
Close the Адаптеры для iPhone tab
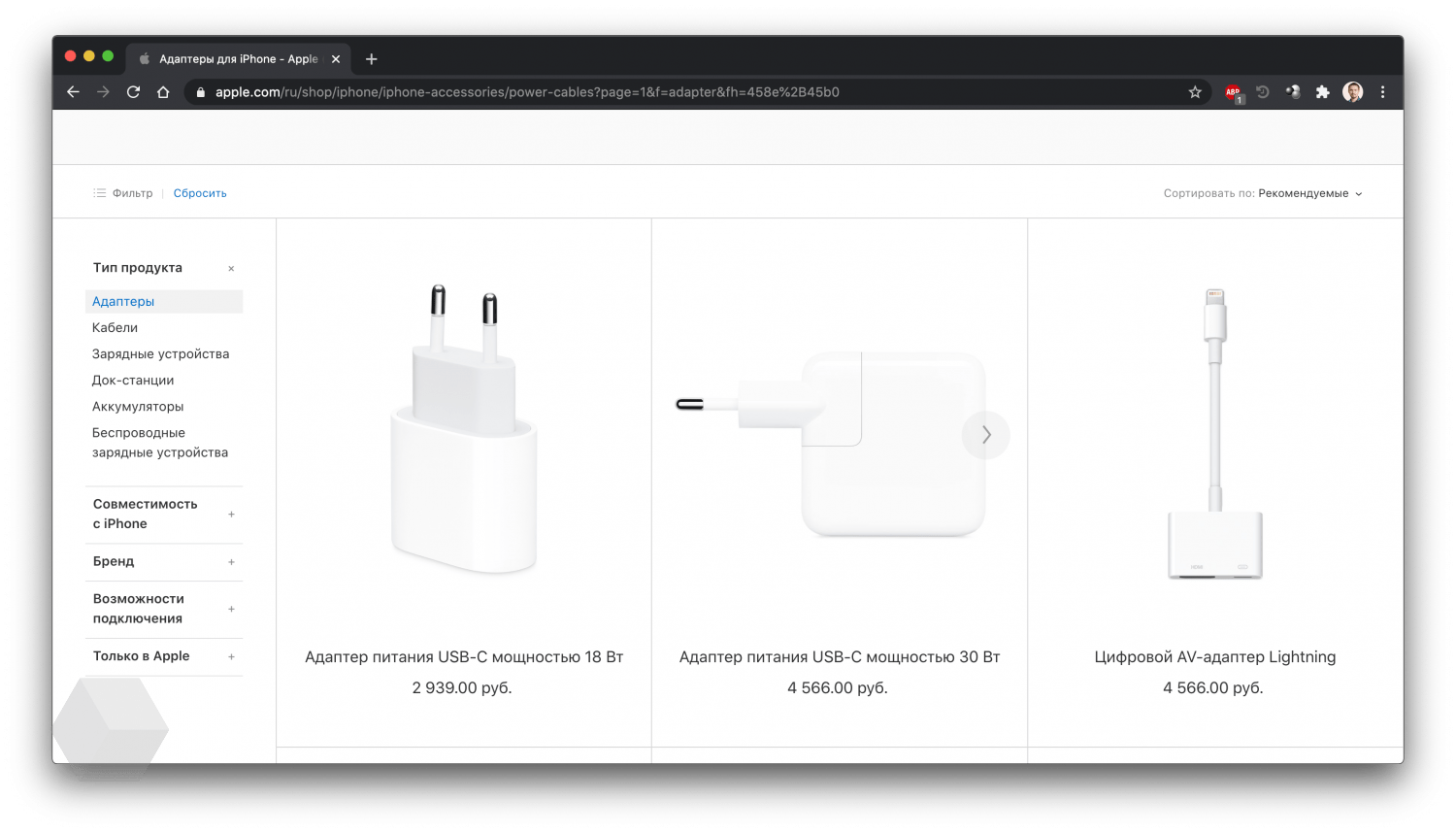(x=336, y=59)
